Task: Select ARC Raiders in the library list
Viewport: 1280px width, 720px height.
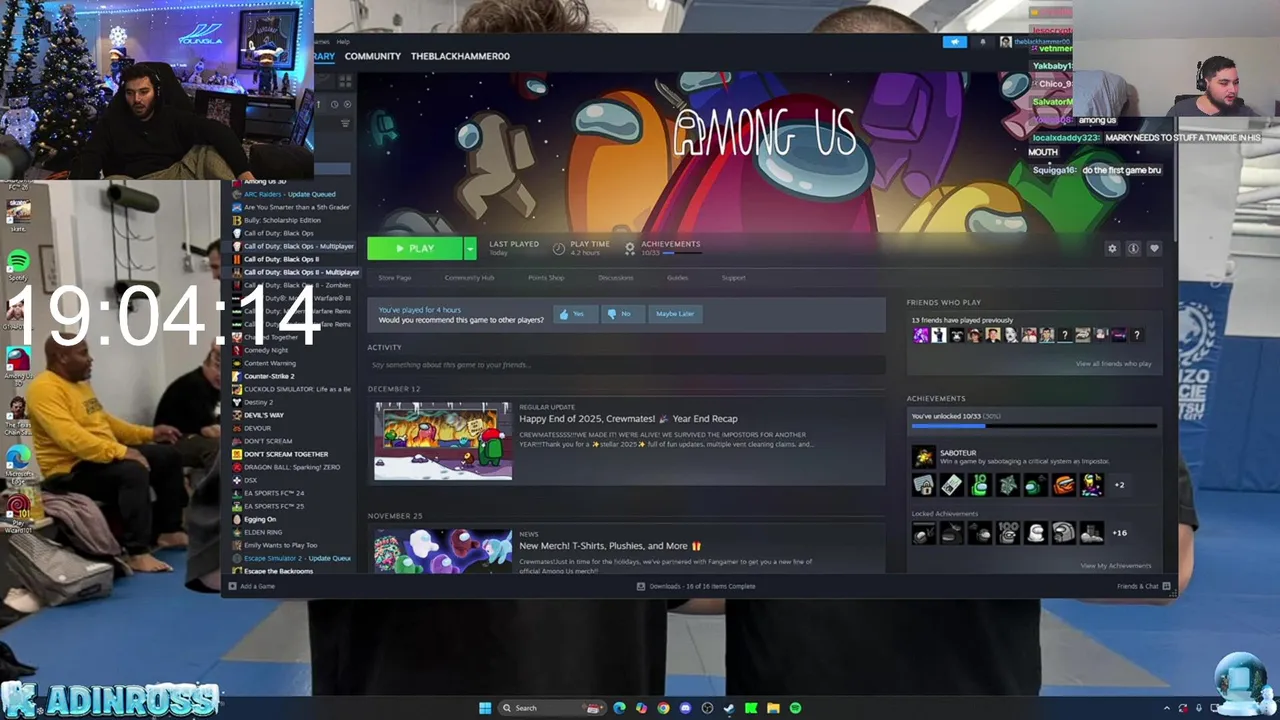Action: point(290,194)
